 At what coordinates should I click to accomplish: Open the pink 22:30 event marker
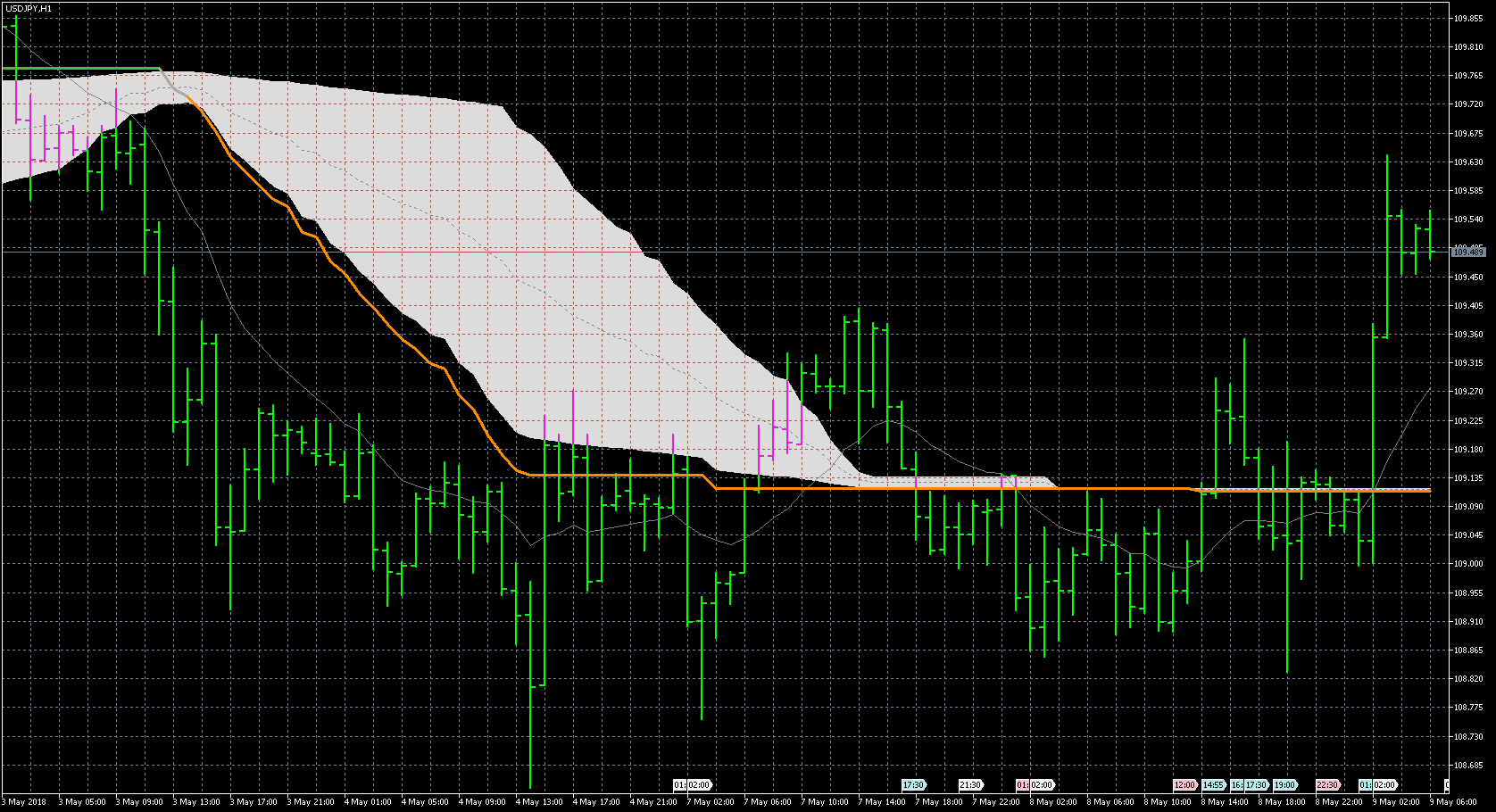click(x=1328, y=785)
